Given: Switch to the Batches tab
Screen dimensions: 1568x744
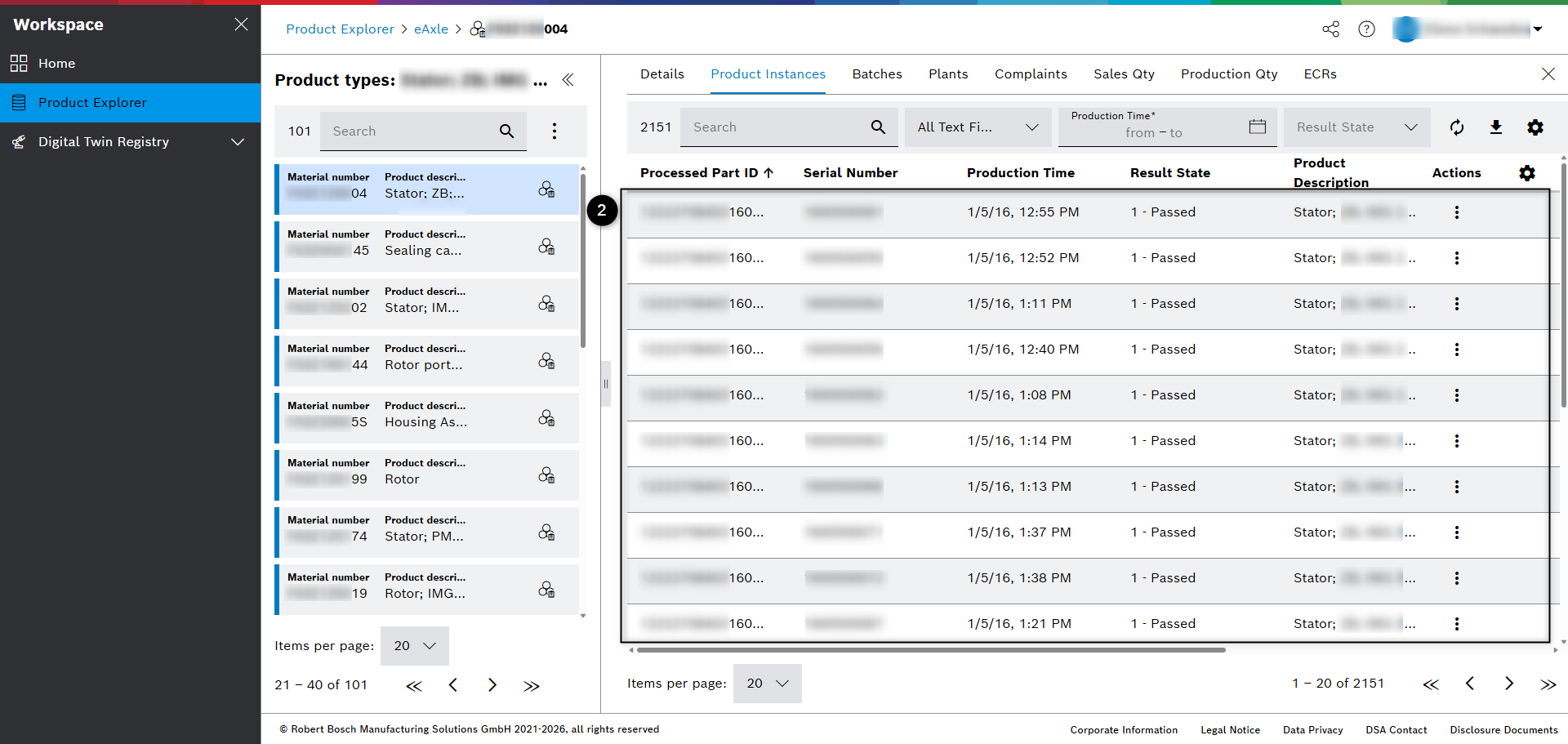Looking at the screenshot, I should click(877, 74).
